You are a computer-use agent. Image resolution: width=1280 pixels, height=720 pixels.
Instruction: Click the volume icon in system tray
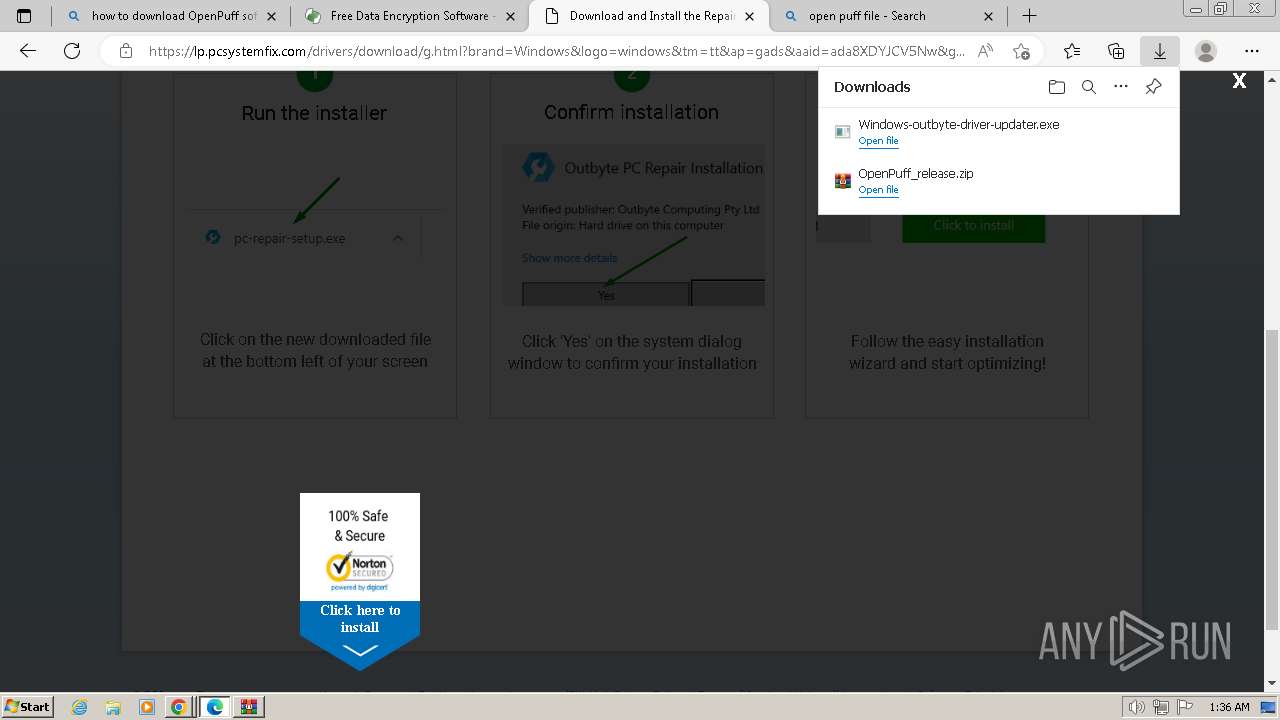tap(1137, 707)
